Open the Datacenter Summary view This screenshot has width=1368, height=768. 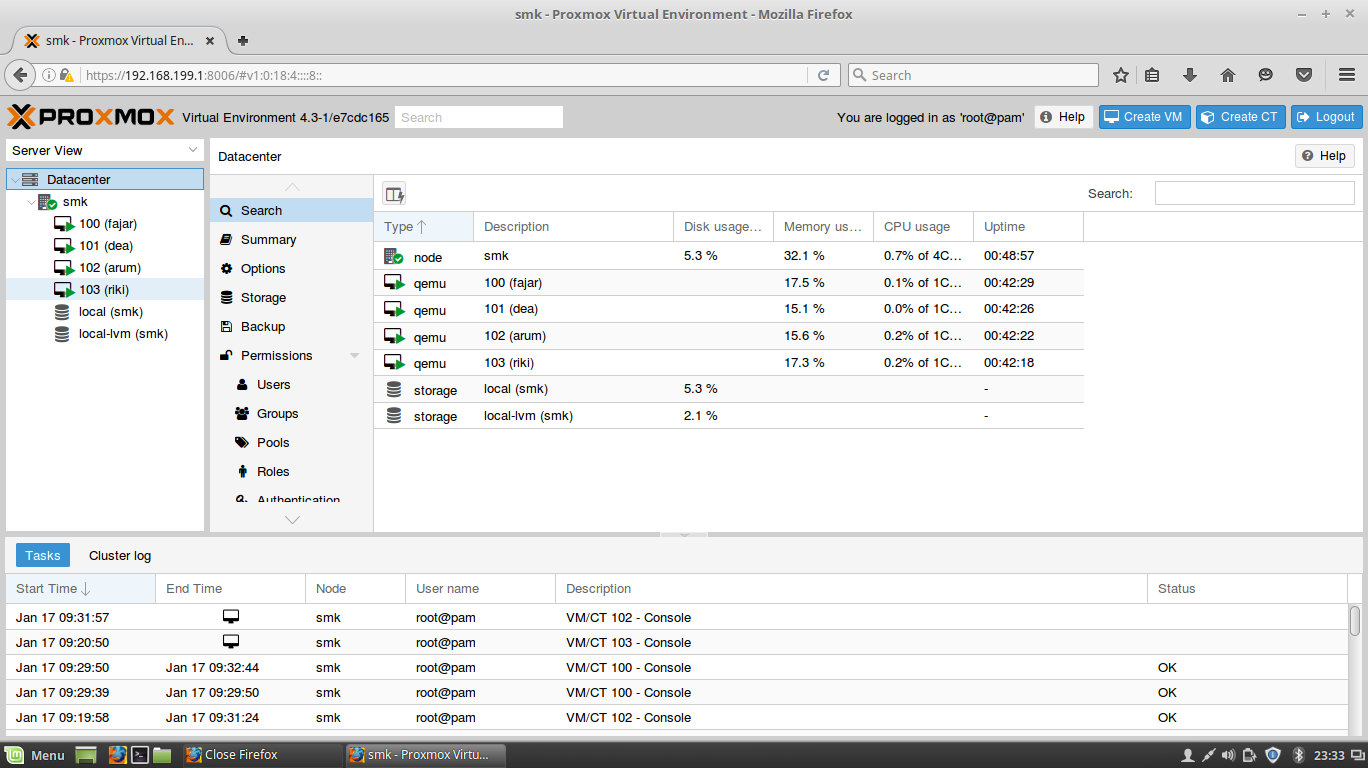pyautogui.click(x=292, y=240)
